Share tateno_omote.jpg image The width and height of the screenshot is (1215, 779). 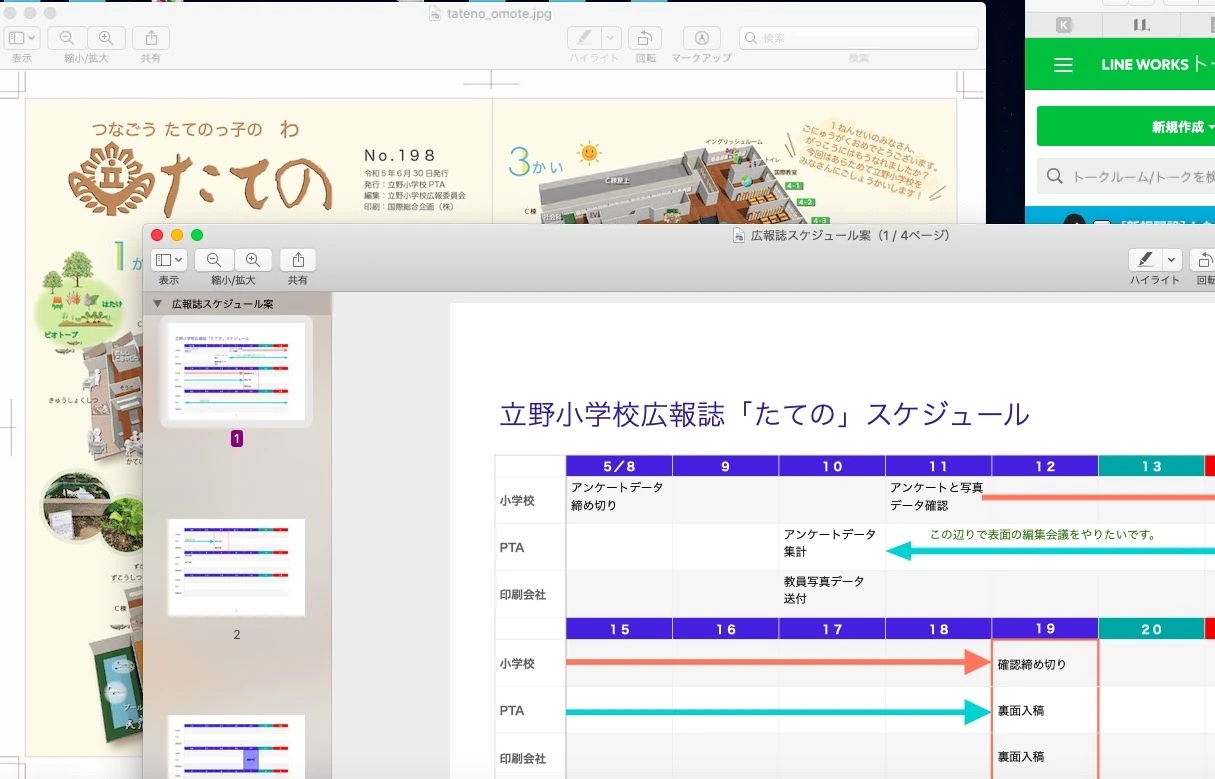(x=151, y=38)
